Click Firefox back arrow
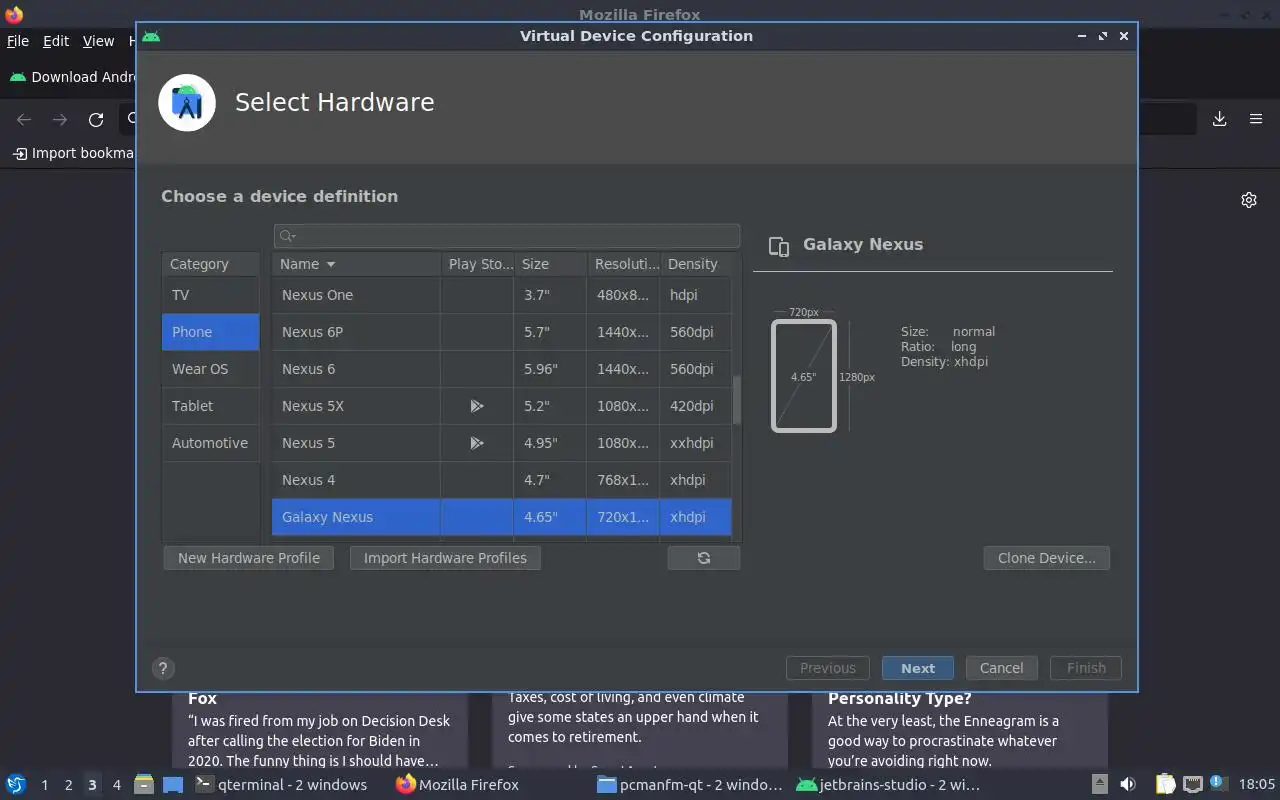The width and height of the screenshot is (1280, 800). point(24,120)
